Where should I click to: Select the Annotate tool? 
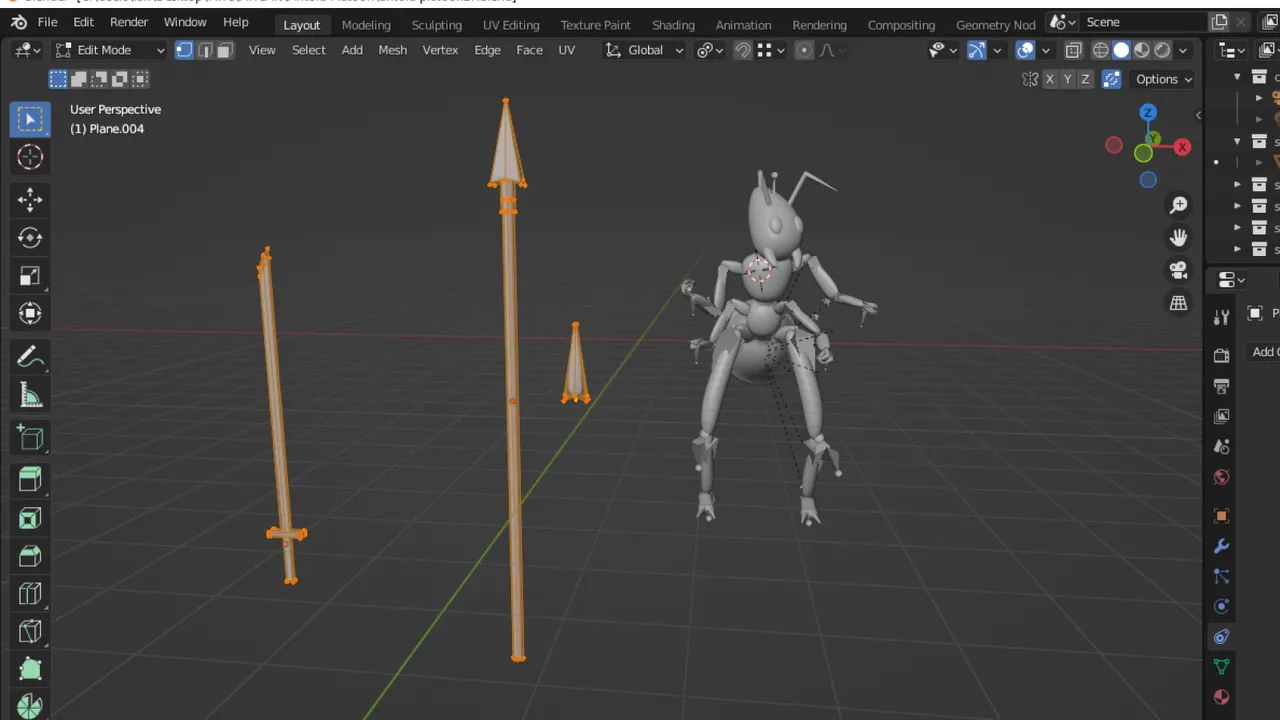[30, 357]
